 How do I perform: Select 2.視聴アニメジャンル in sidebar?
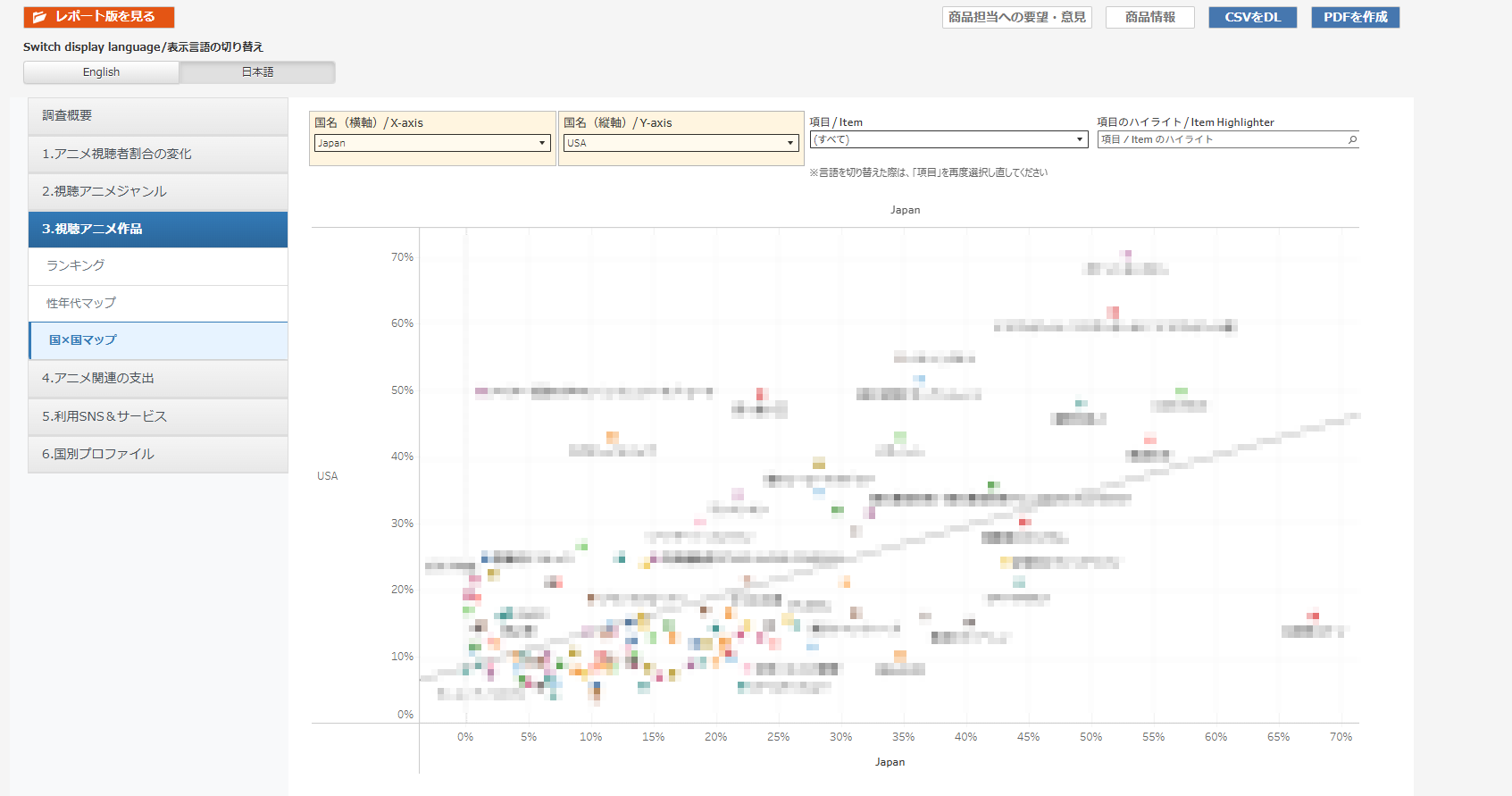(x=158, y=191)
